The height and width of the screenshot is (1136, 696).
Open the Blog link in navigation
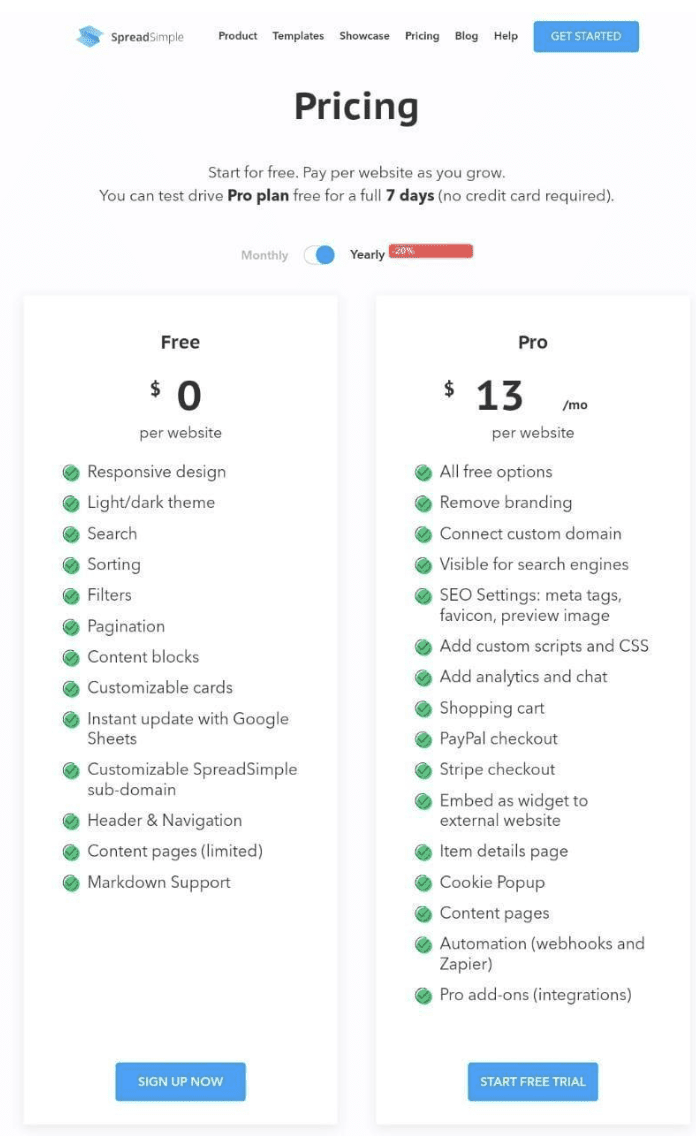pos(466,36)
